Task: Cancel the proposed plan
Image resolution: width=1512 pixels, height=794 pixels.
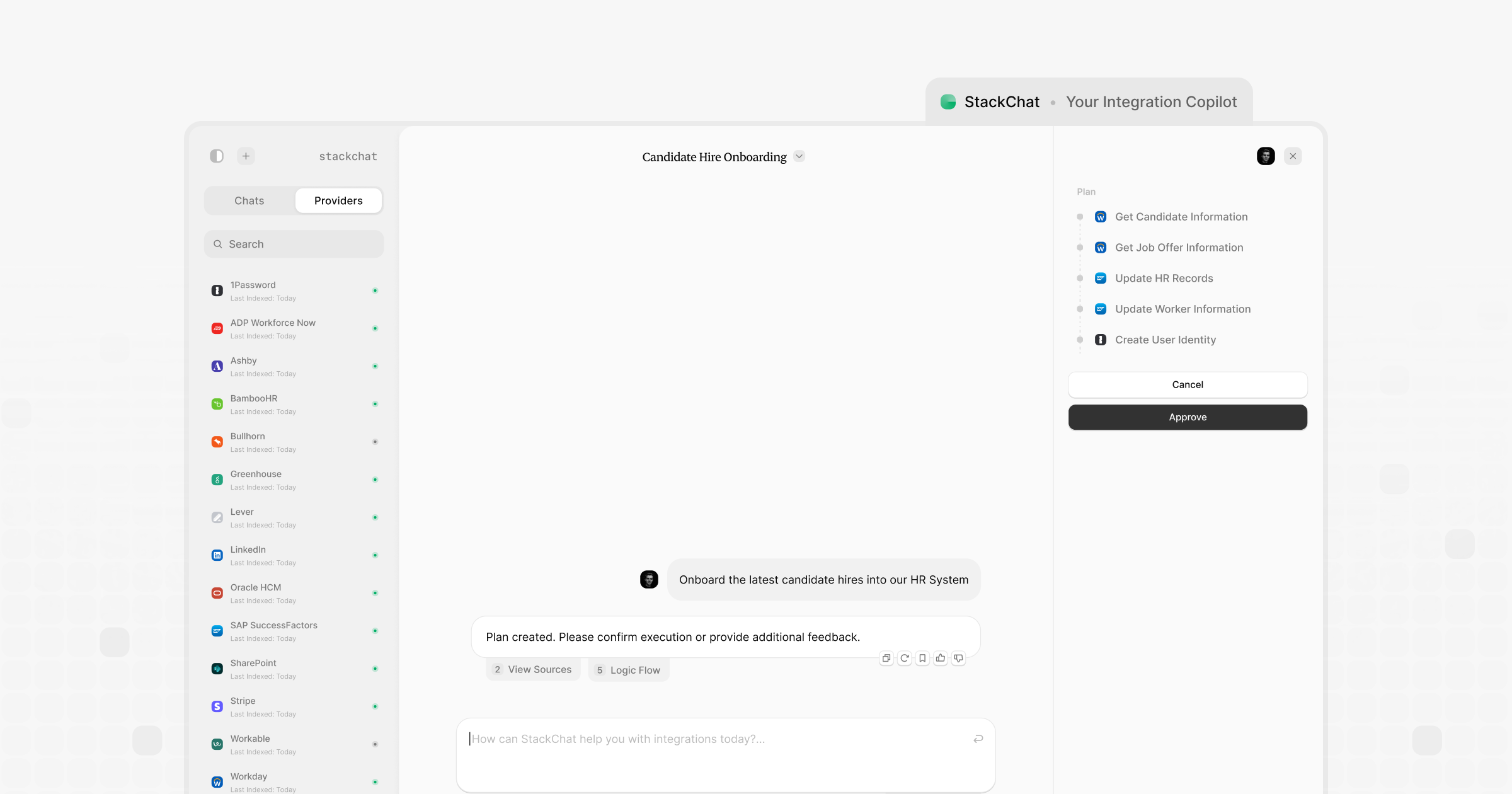Action: (x=1187, y=384)
